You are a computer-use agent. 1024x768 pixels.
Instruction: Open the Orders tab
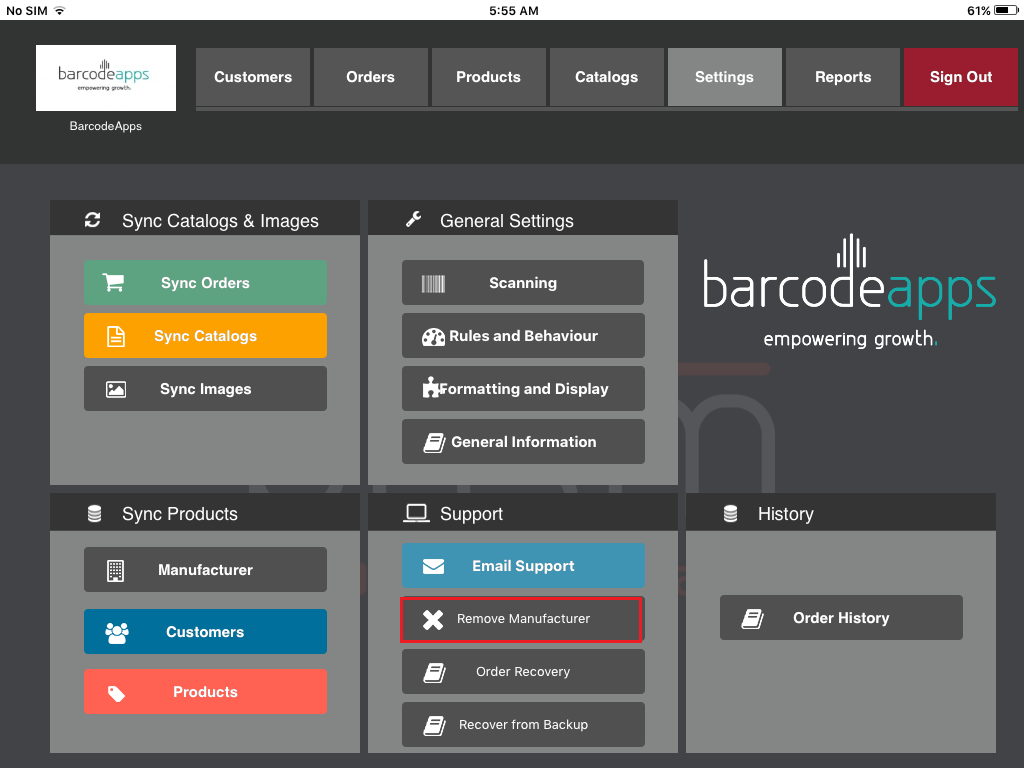[x=370, y=77]
